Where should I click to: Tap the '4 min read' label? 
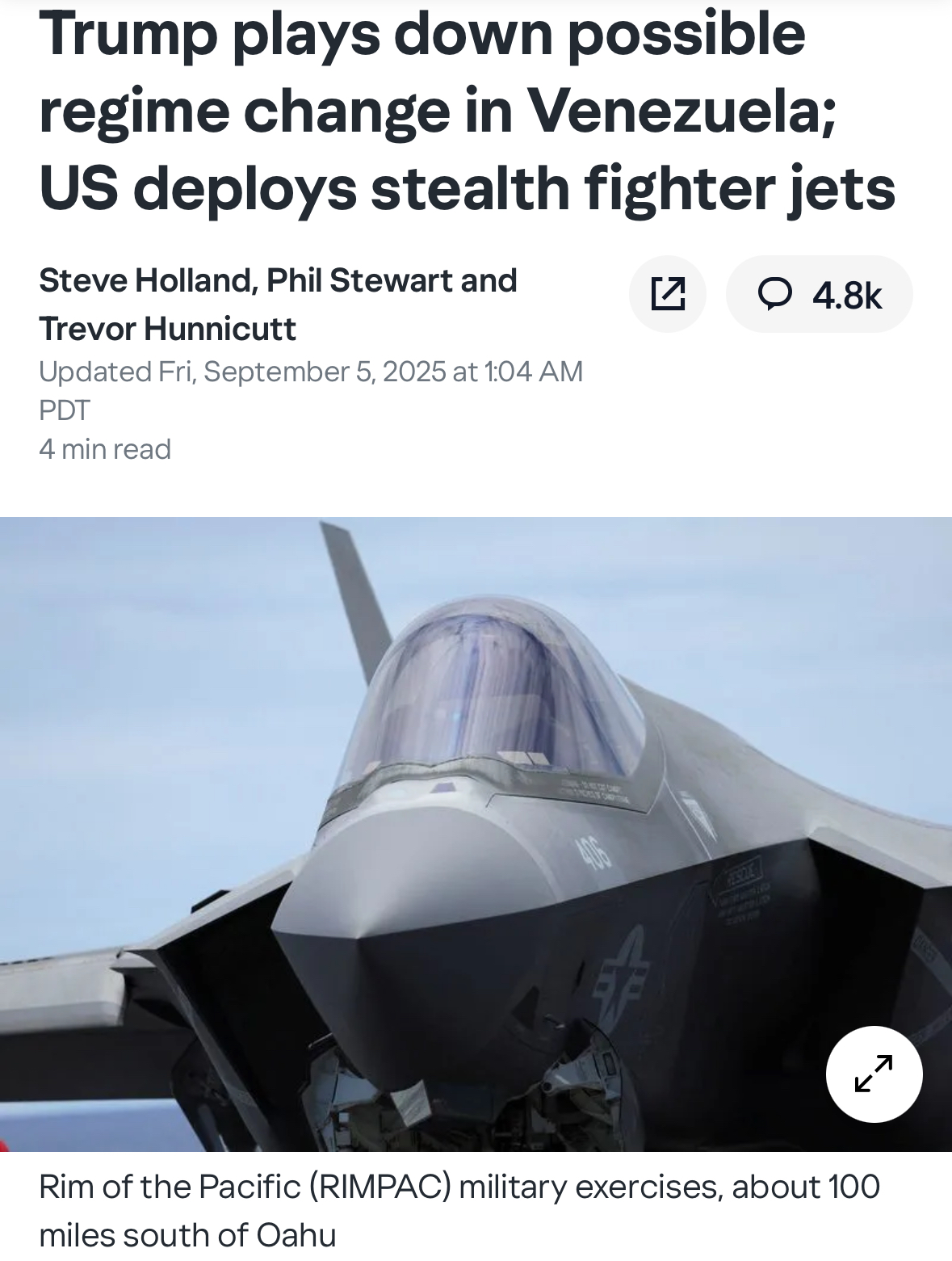105,448
